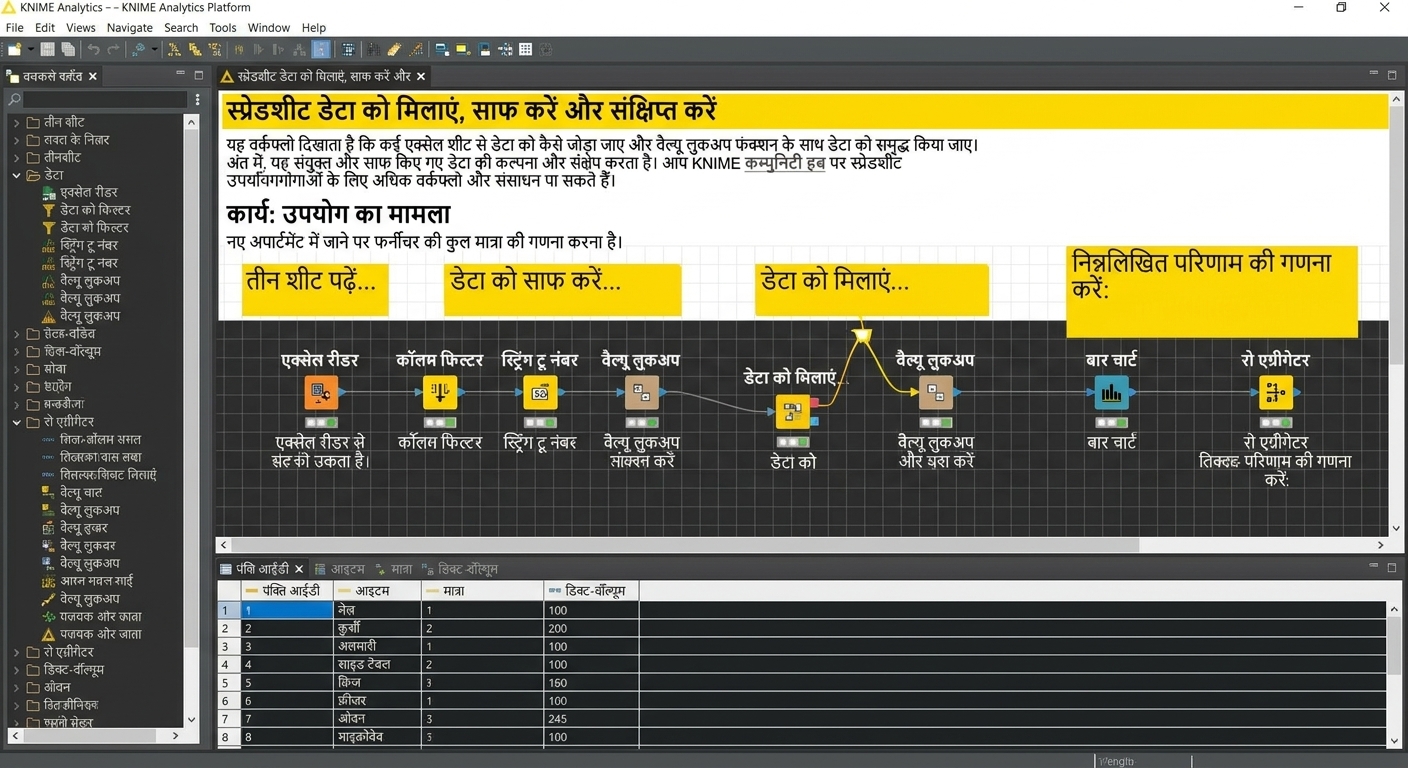Viewport: 1408px width, 768px height.
Task: Close the left explorer panel tab
Action: pyautogui.click(x=93, y=76)
